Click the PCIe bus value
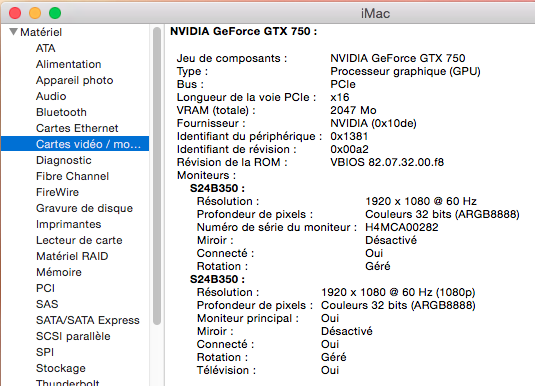 (x=343, y=84)
